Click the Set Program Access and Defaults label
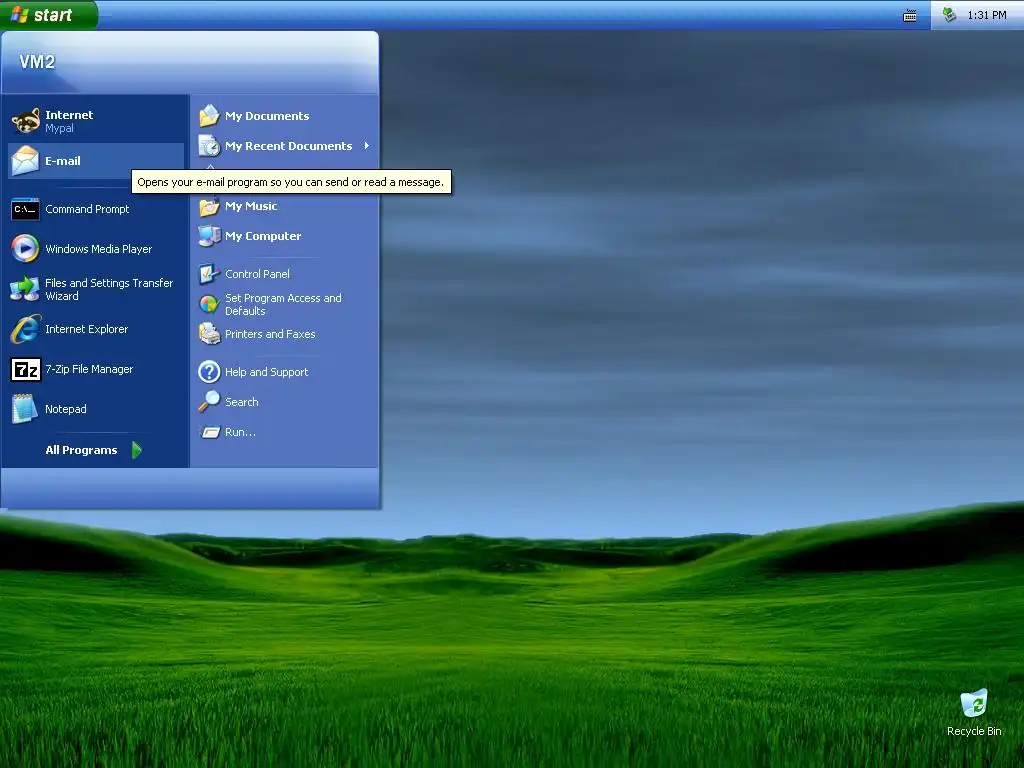Image resolution: width=1024 pixels, height=768 pixels. (283, 304)
